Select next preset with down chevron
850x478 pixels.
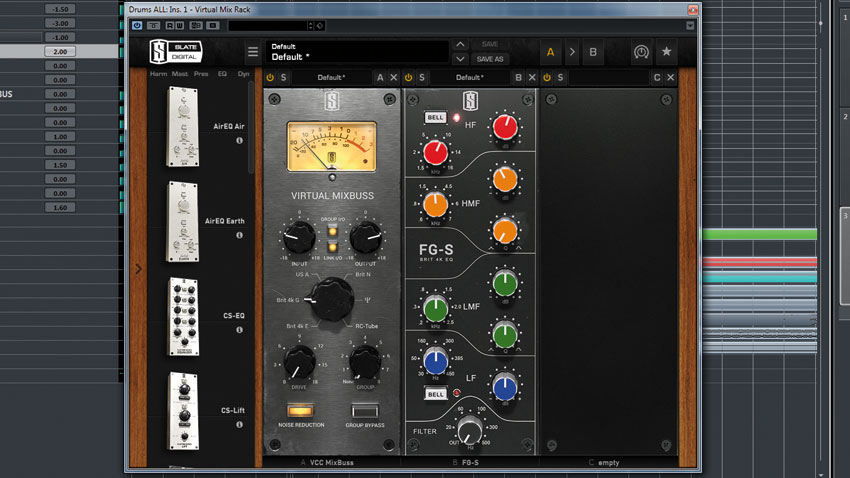coord(460,59)
